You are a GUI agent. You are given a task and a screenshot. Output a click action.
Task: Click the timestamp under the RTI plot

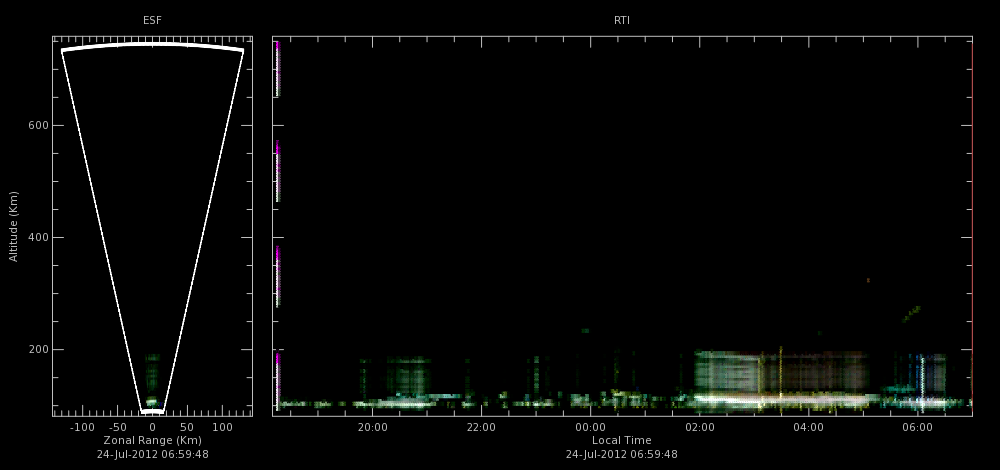(x=622, y=455)
